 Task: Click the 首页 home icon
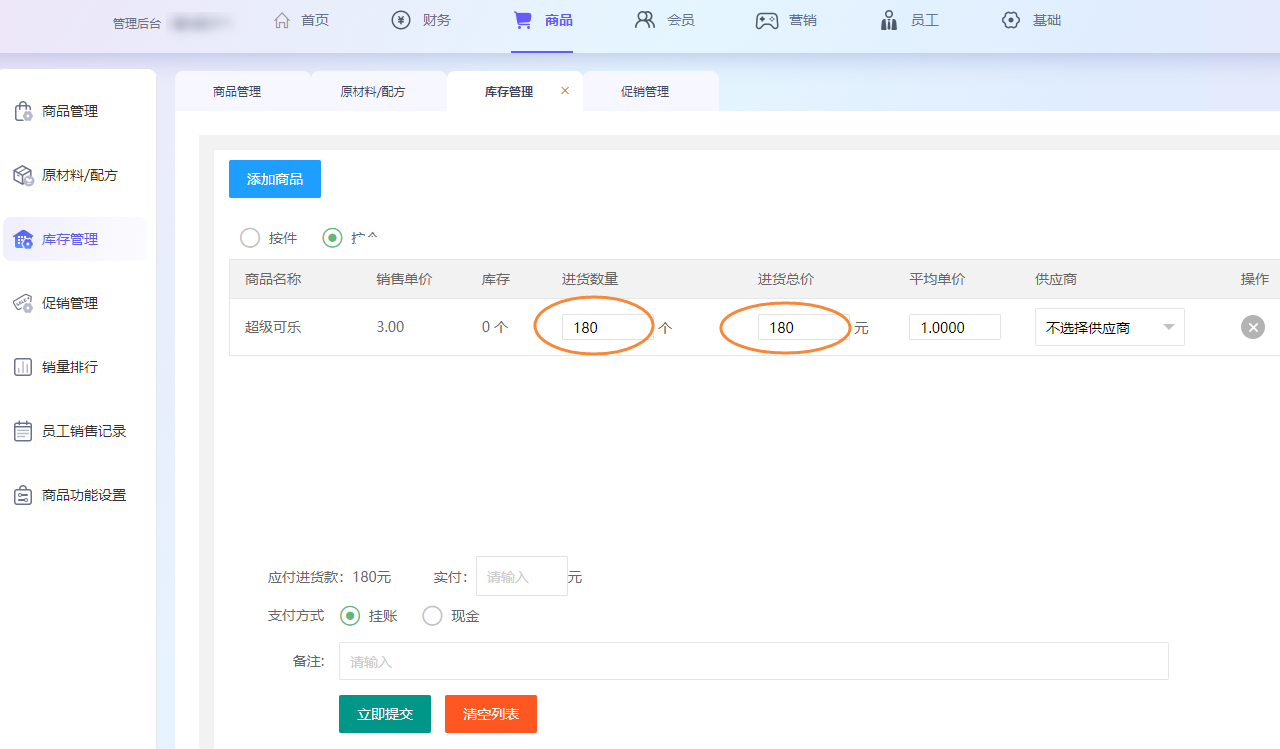[x=282, y=20]
